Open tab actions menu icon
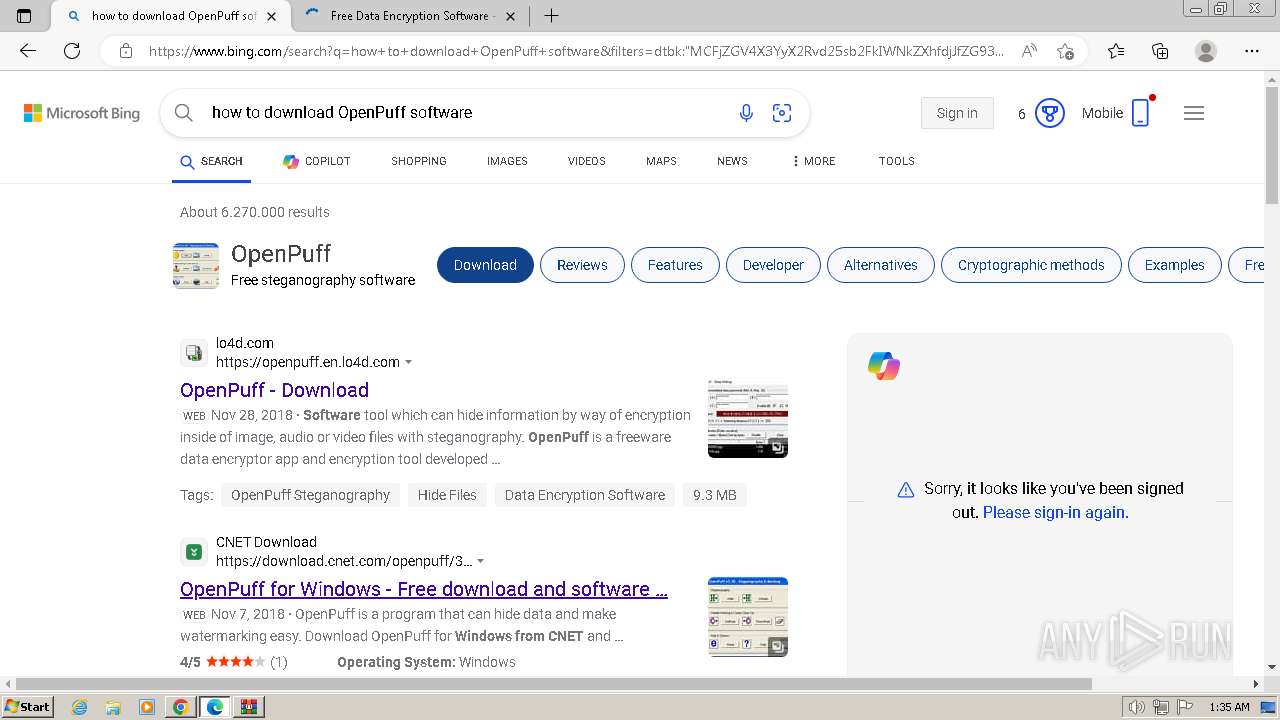The image size is (1280, 720). pyautogui.click(x=24, y=16)
